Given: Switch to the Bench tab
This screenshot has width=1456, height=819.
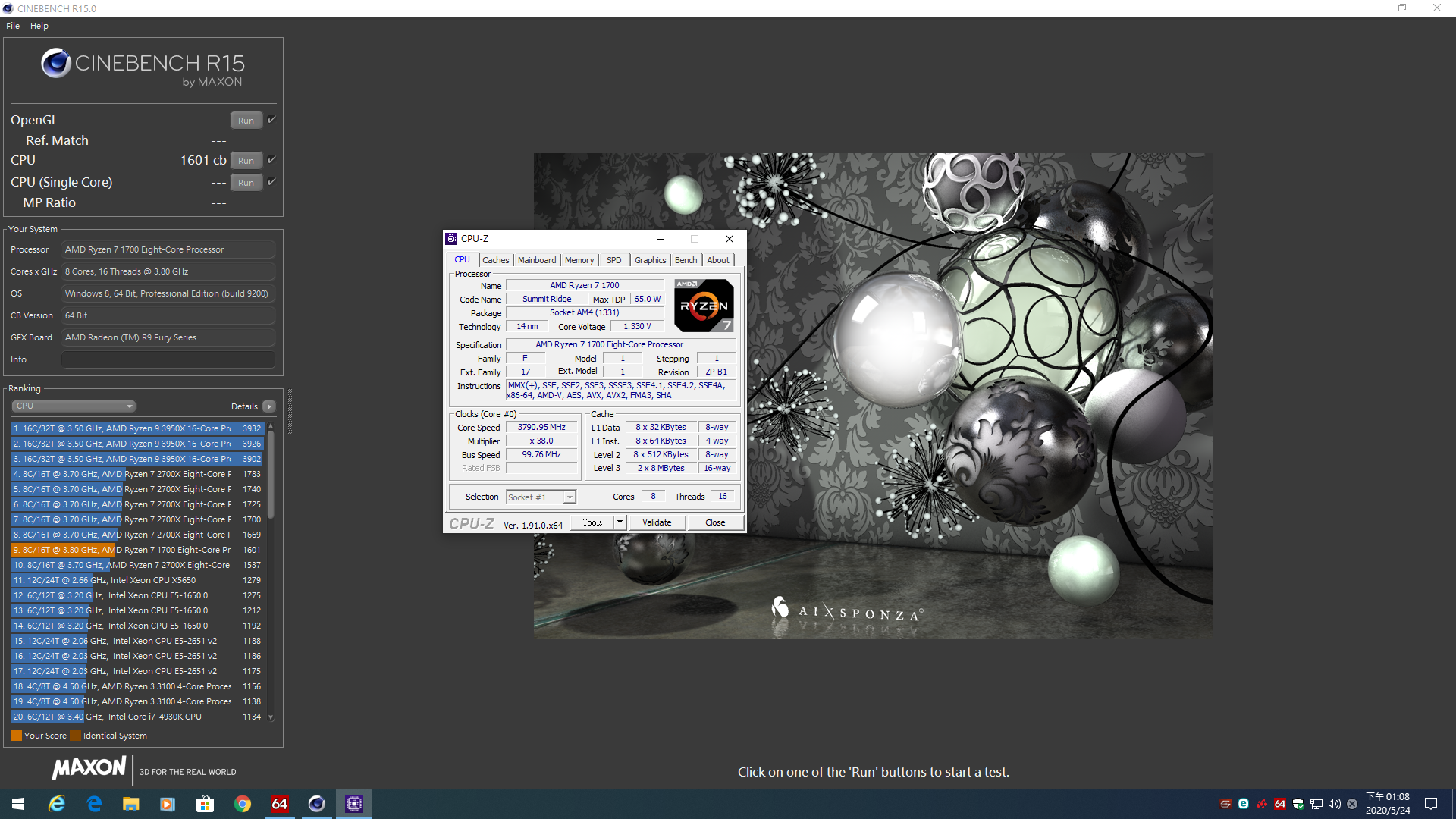Looking at the screenshot, I should click(x=686, y=260).
